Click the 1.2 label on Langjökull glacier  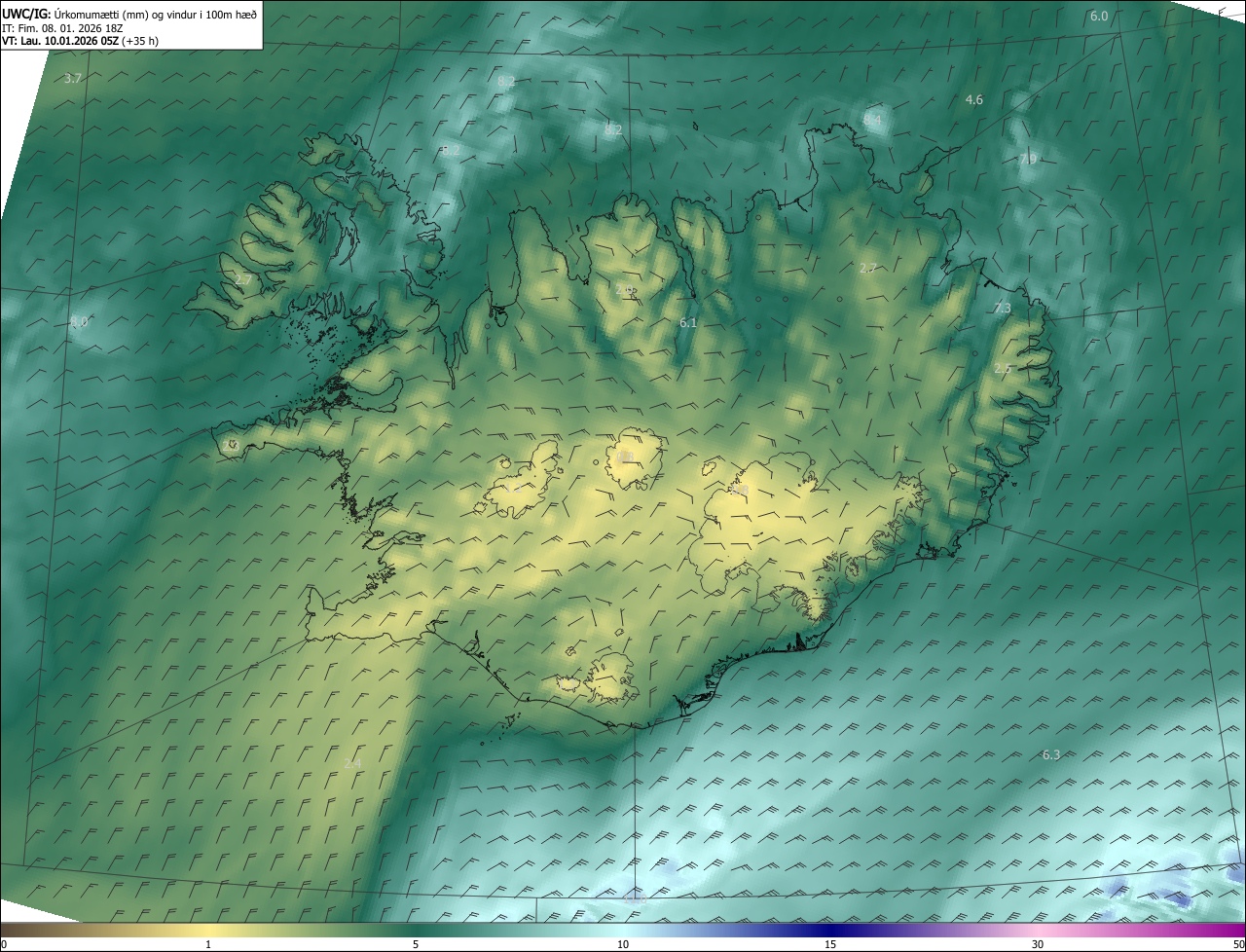(513, 488)
